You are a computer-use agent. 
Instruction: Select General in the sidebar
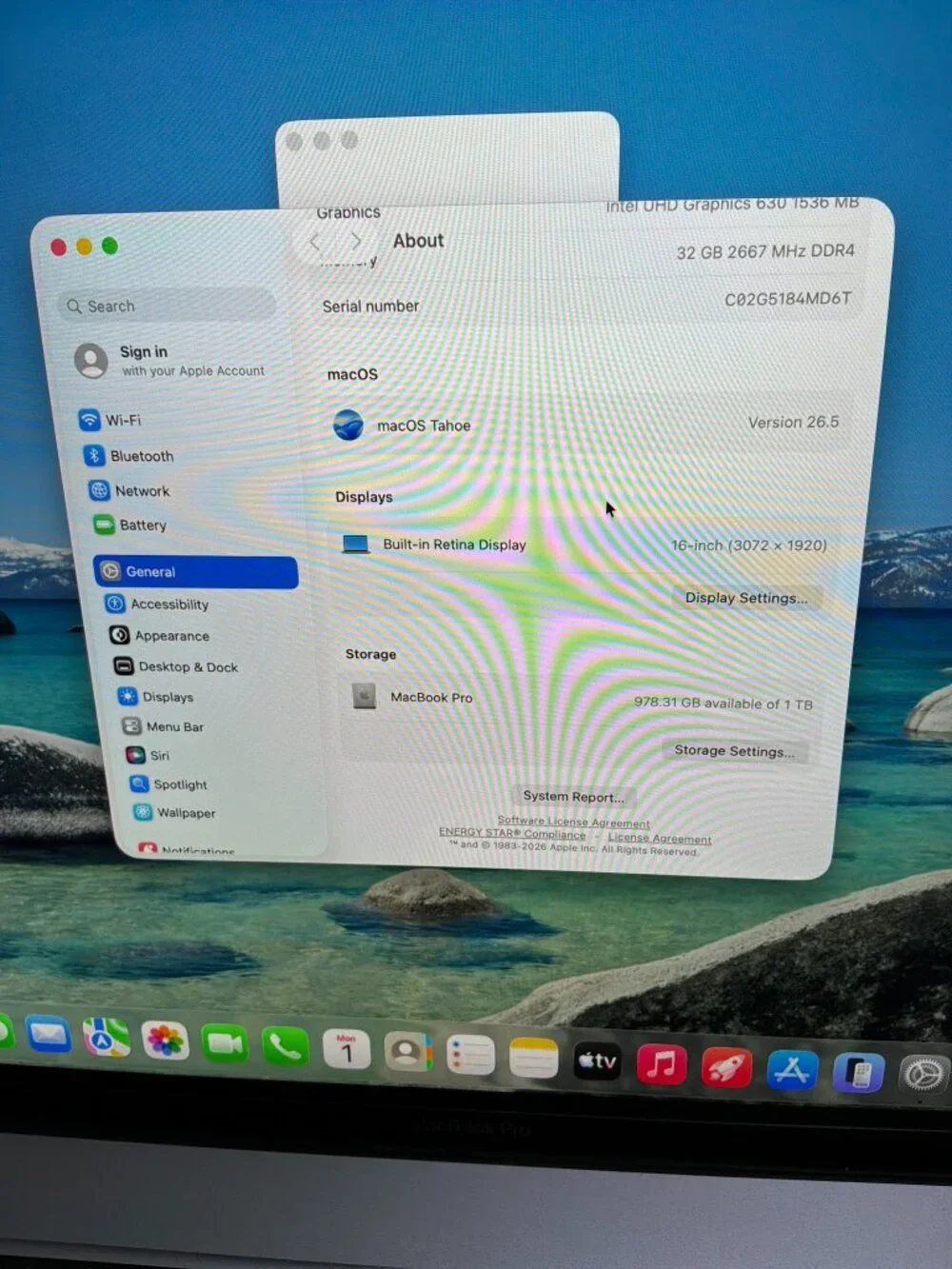coord(196,571)
